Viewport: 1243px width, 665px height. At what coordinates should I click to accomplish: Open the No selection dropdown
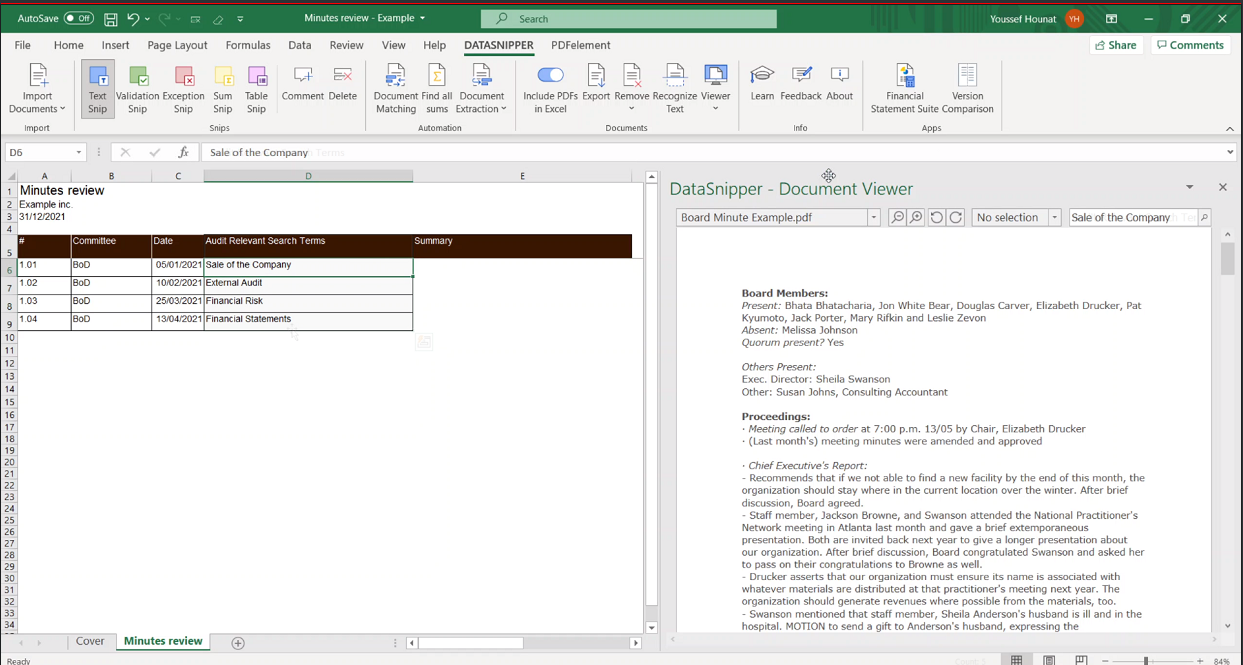(1054, 217)
